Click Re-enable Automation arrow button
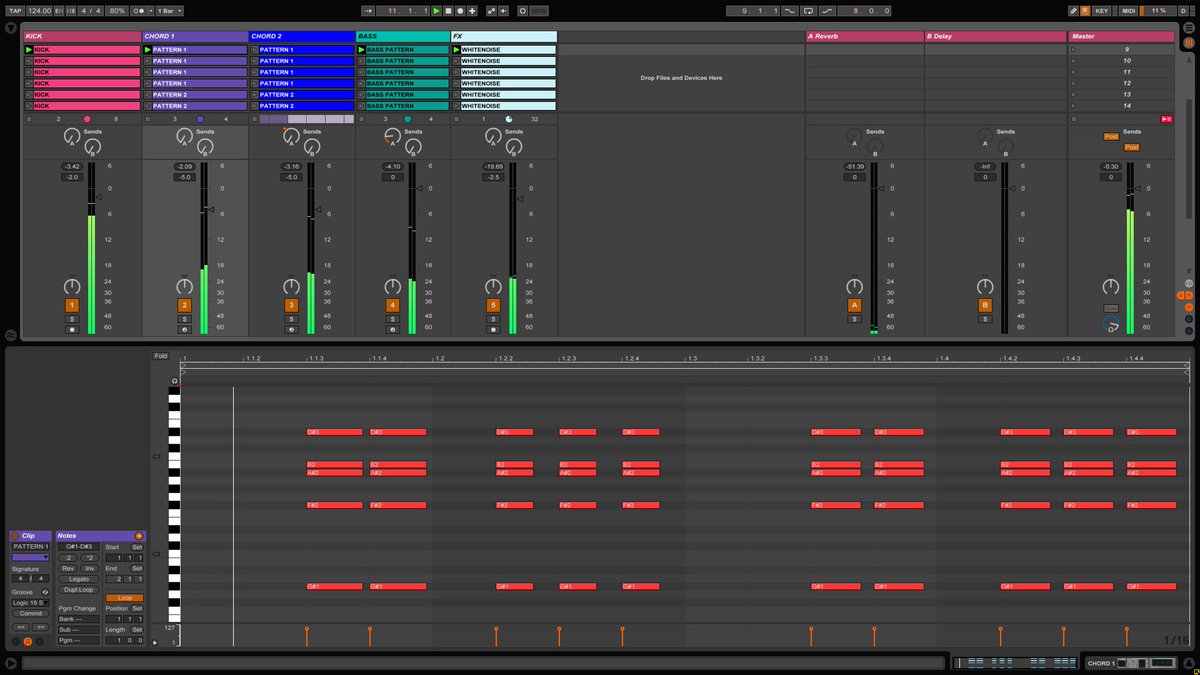This screenshot has width=1200, height=675. [x=503, y=10]
